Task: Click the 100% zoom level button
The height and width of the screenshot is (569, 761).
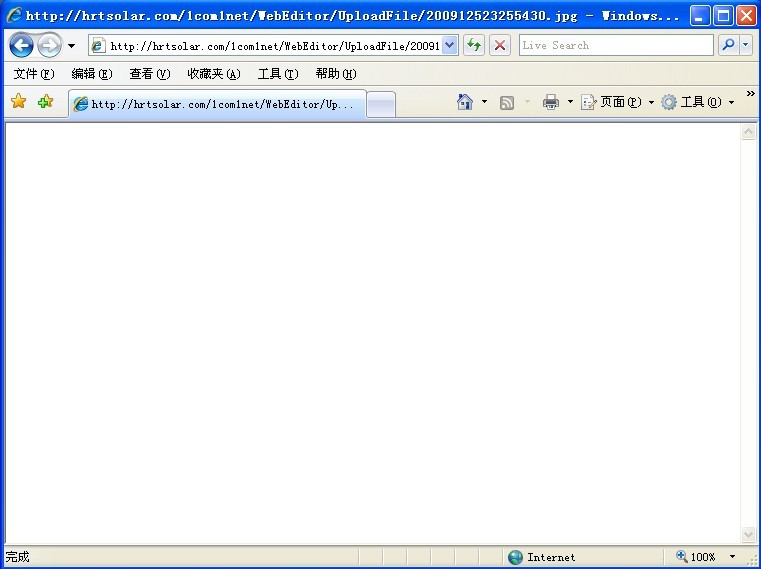Action: (696, 557)
